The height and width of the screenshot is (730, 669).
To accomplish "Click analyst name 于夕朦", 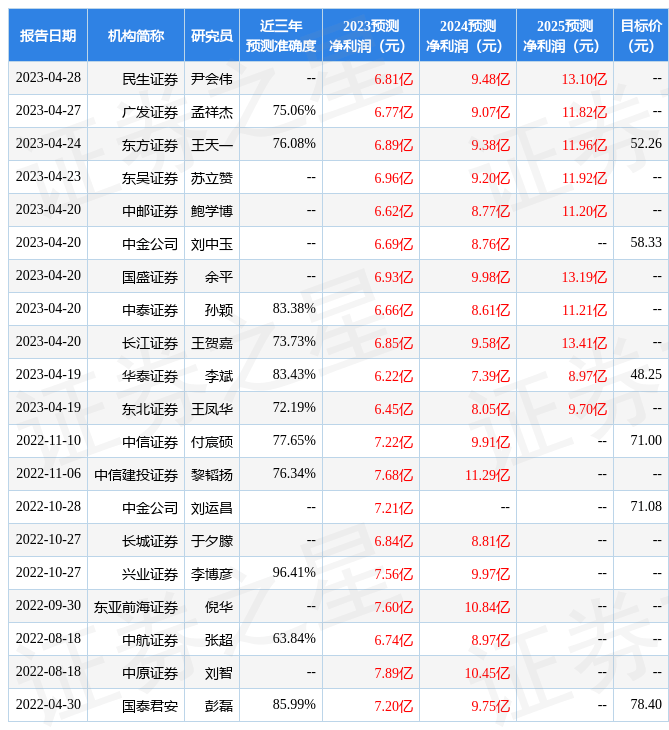I will point(212,541).
